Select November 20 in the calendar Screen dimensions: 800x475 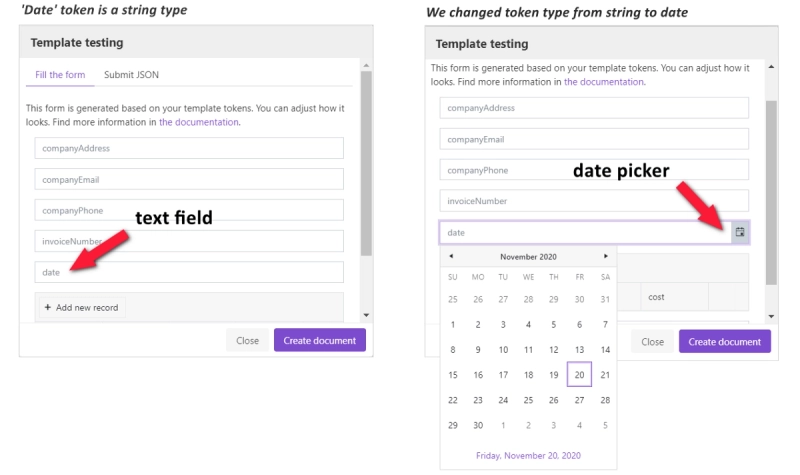click(579, 374)
